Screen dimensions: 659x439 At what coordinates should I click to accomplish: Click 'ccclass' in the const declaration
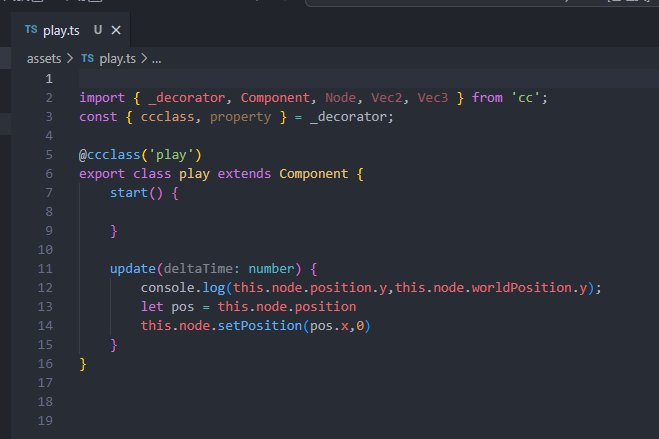tap(168, 117)
